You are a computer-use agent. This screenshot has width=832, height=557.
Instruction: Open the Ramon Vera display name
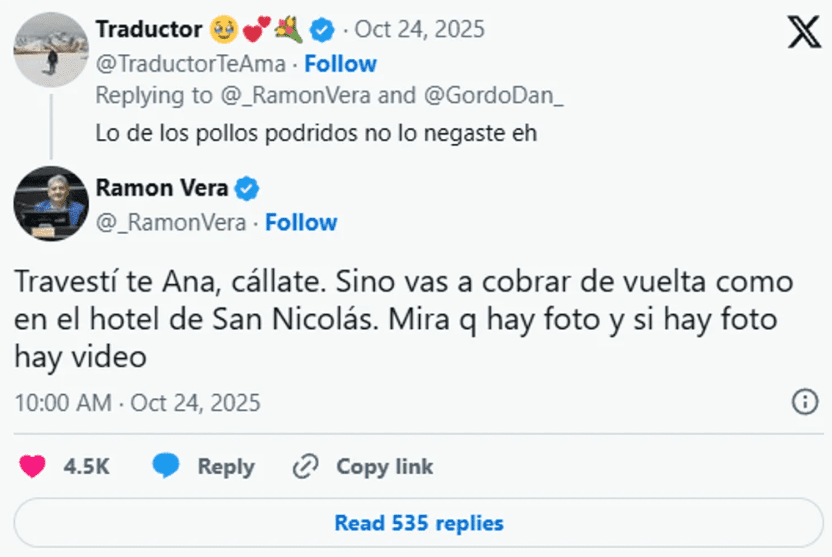162,187
